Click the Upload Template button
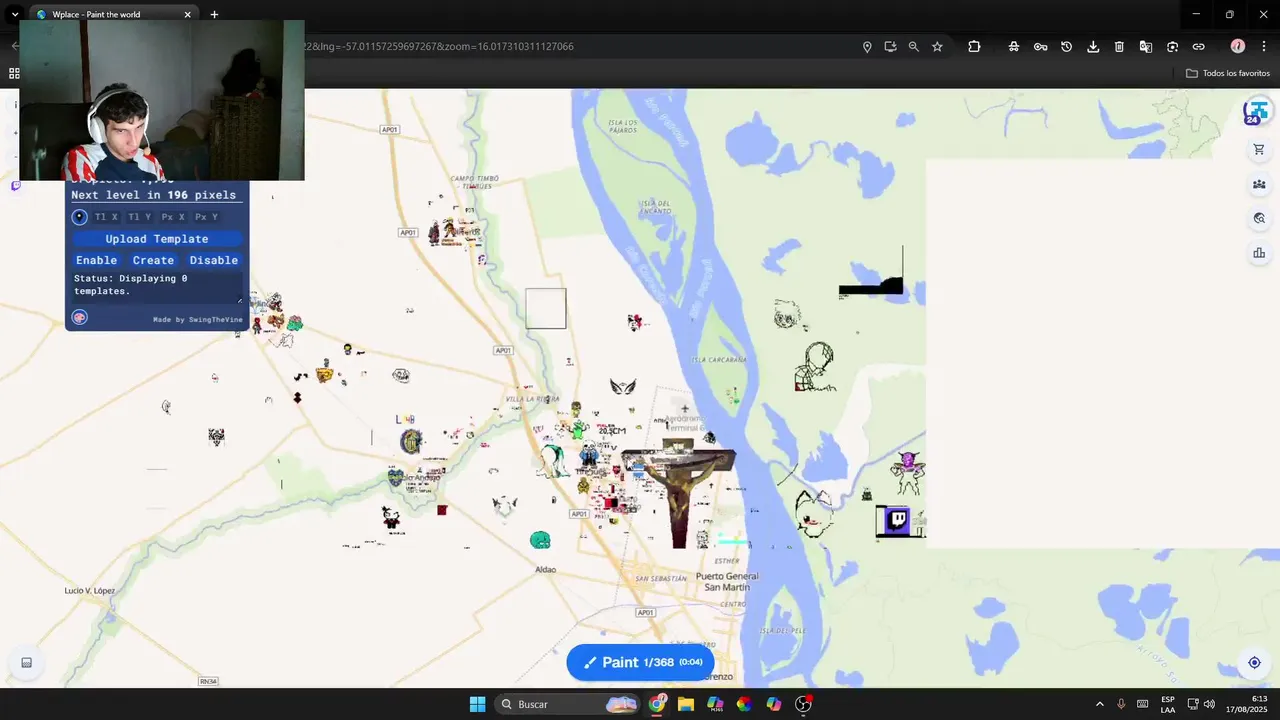This screenshot has width=1280, height=720. pos(157,239)
